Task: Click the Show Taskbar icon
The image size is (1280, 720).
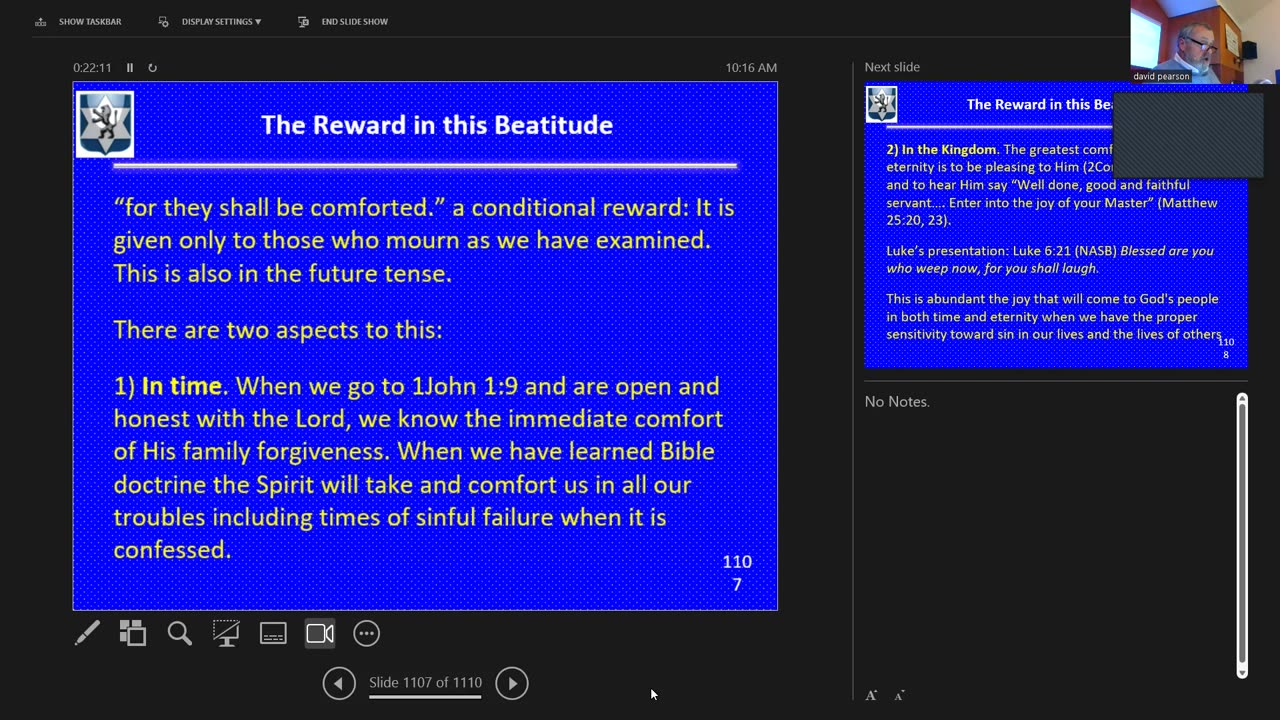Action: [40, 21]
